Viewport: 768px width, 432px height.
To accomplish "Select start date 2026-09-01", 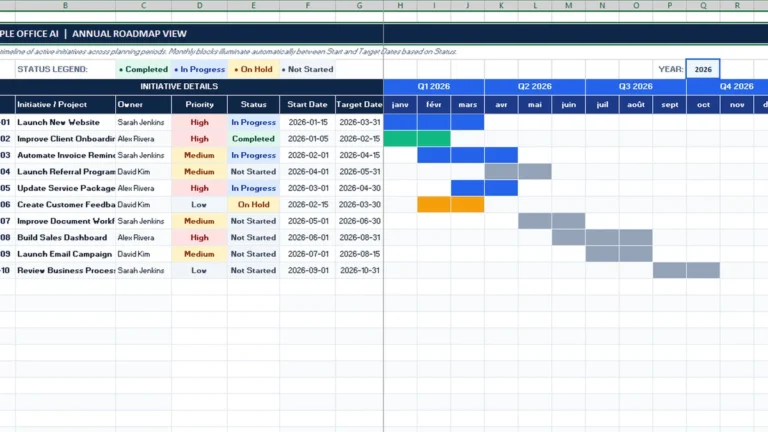I will [x=308, y=270].
